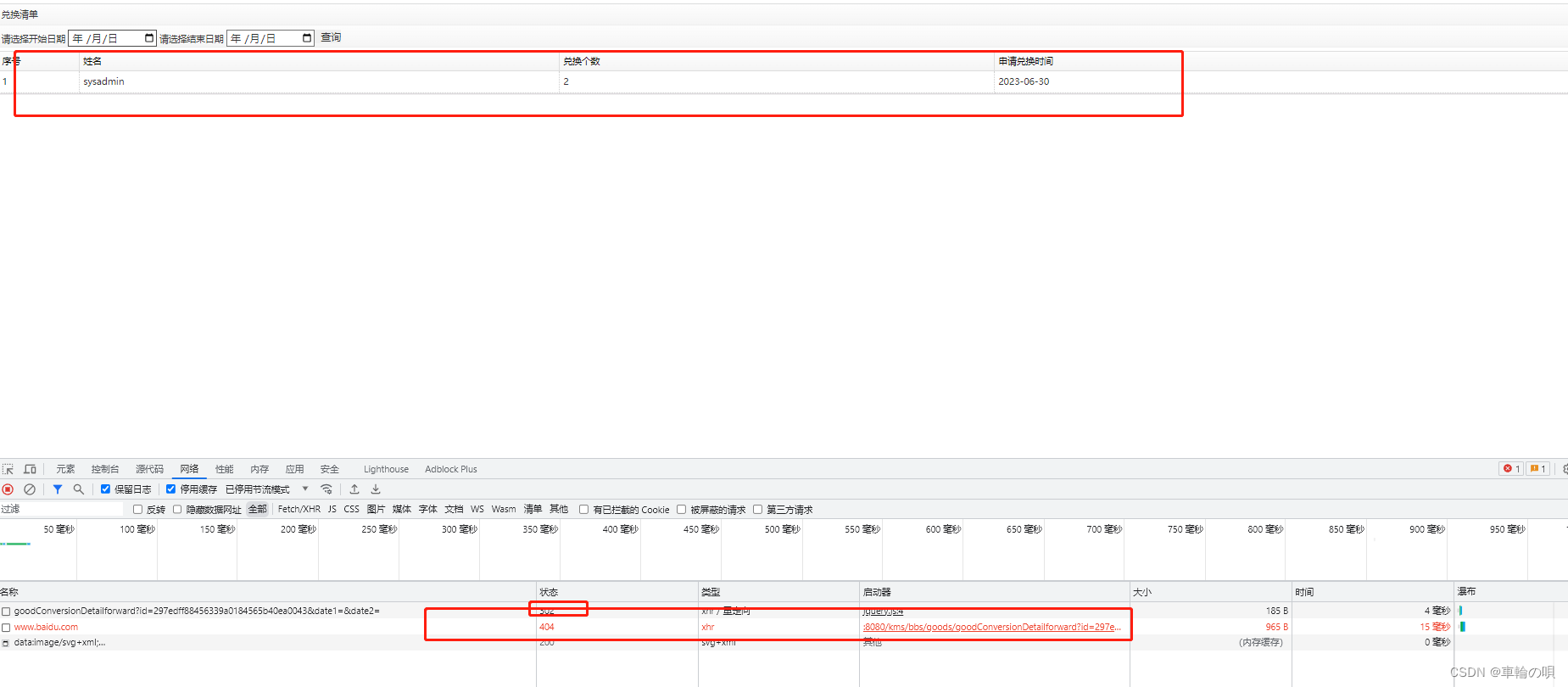Sort network requests by 时间 column
Image resolution: width=1568 pixels, height=687 pixels.
[1373, 592]
